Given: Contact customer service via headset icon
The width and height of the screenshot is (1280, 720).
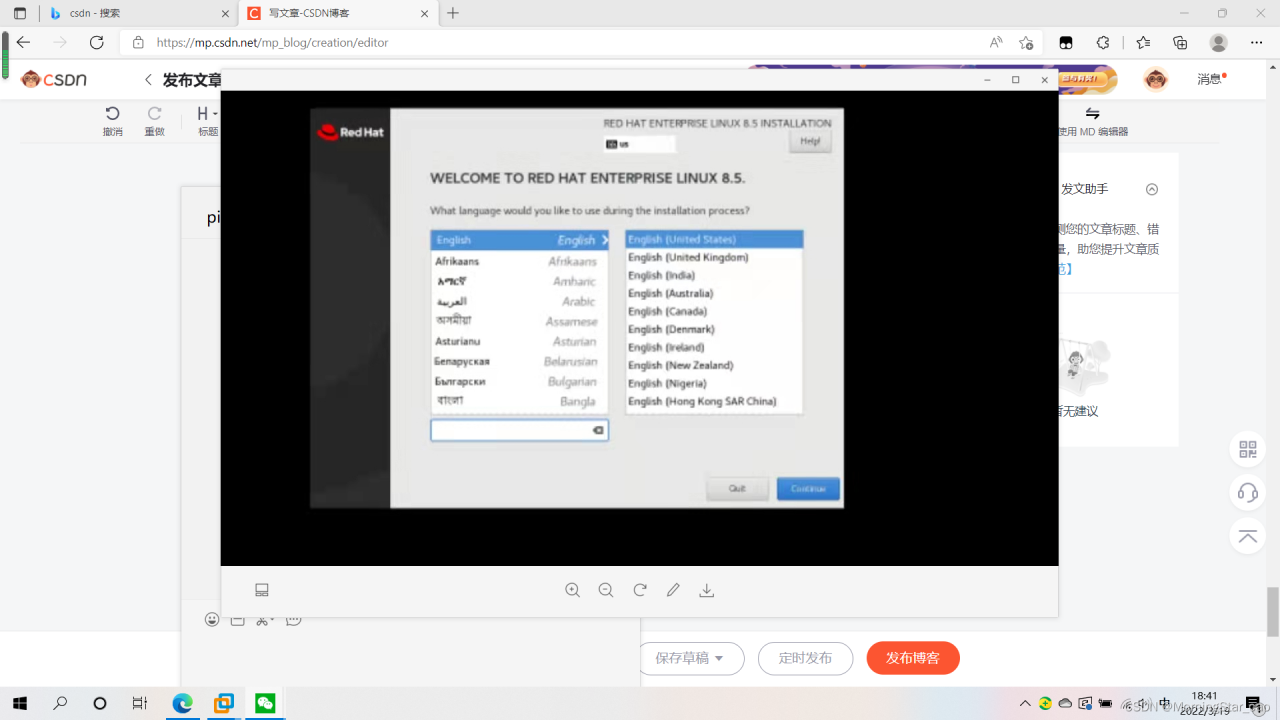Looking at the screenshot, I should click(x=1247, y=493).
